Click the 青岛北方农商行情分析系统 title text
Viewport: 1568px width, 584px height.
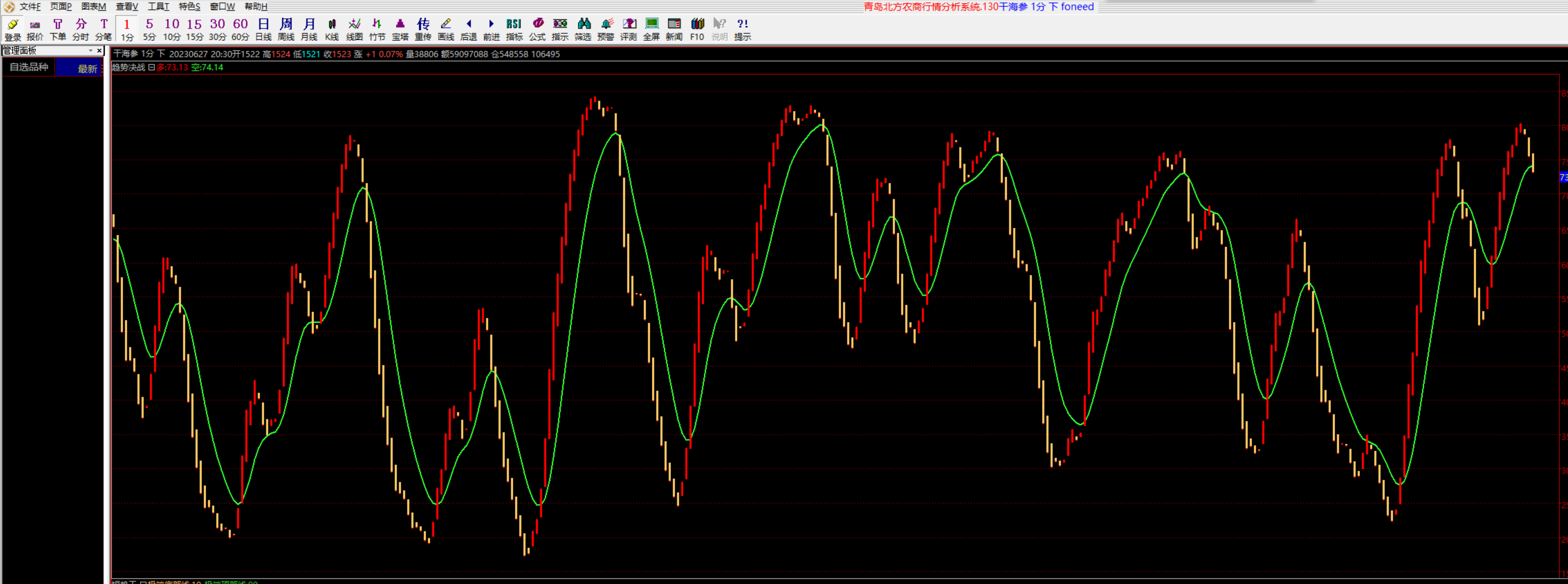click(922, 7)
